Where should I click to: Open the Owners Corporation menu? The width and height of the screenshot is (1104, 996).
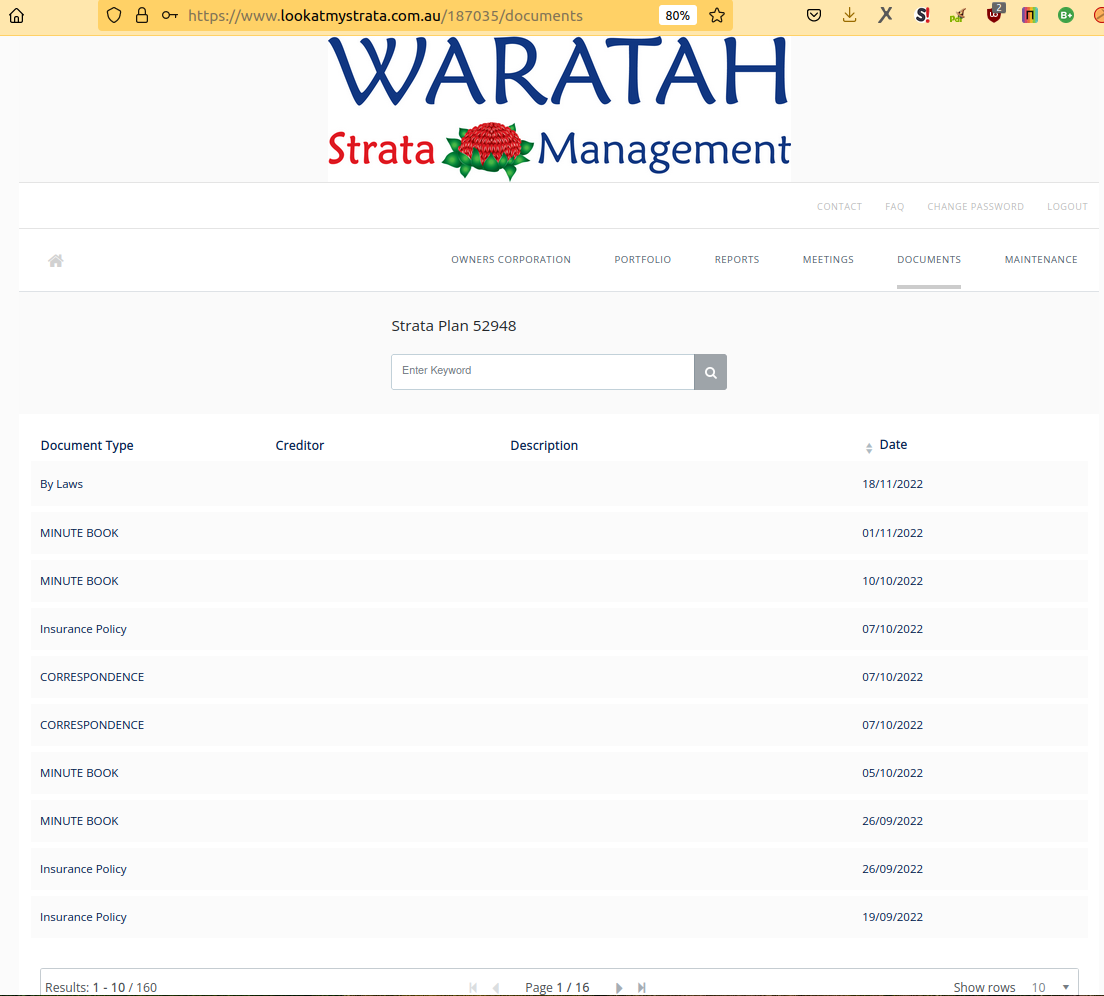tap(510, 260)
